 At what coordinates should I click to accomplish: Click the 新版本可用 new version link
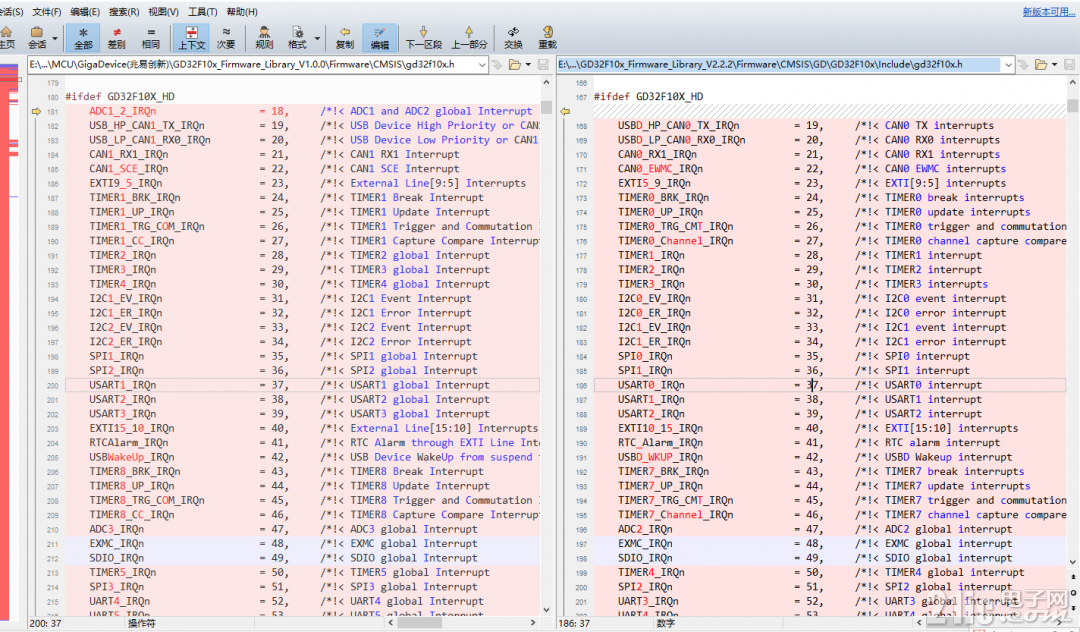[1050, 12]
